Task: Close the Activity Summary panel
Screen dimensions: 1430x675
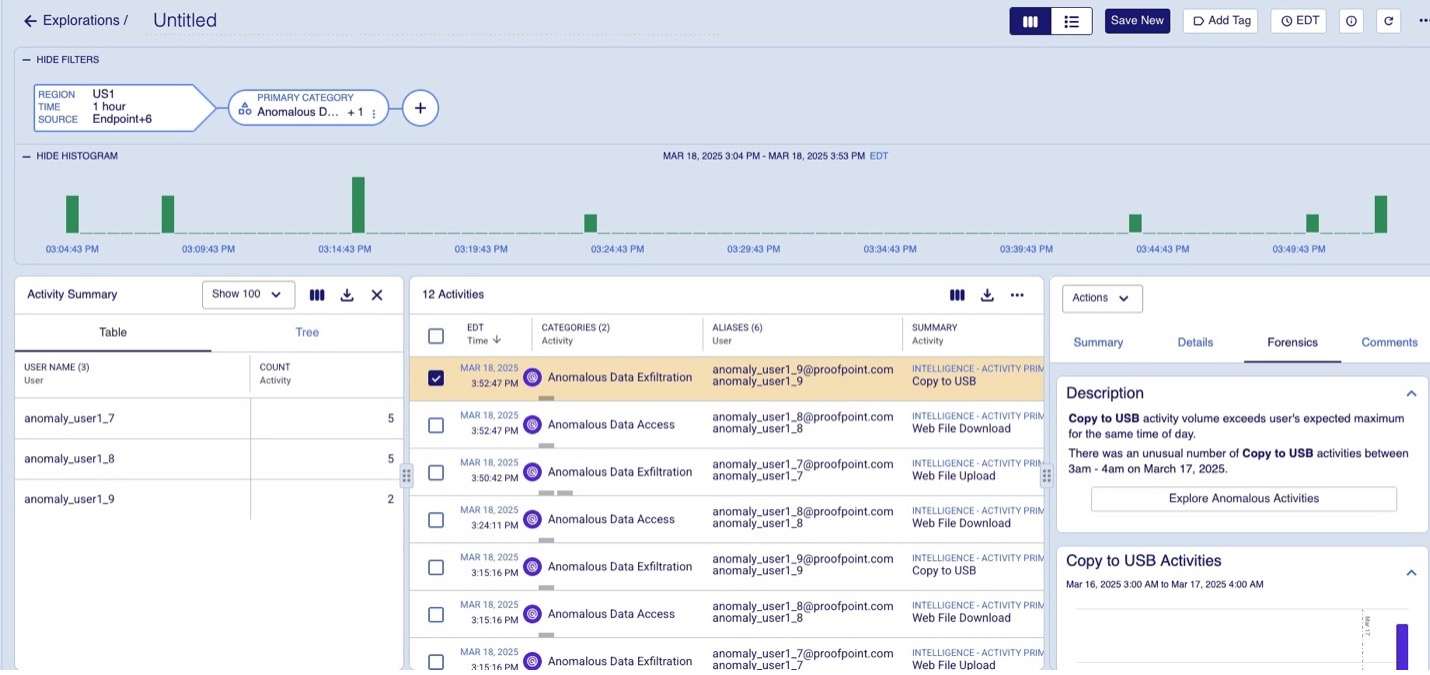Action: (x=376, y=294)
